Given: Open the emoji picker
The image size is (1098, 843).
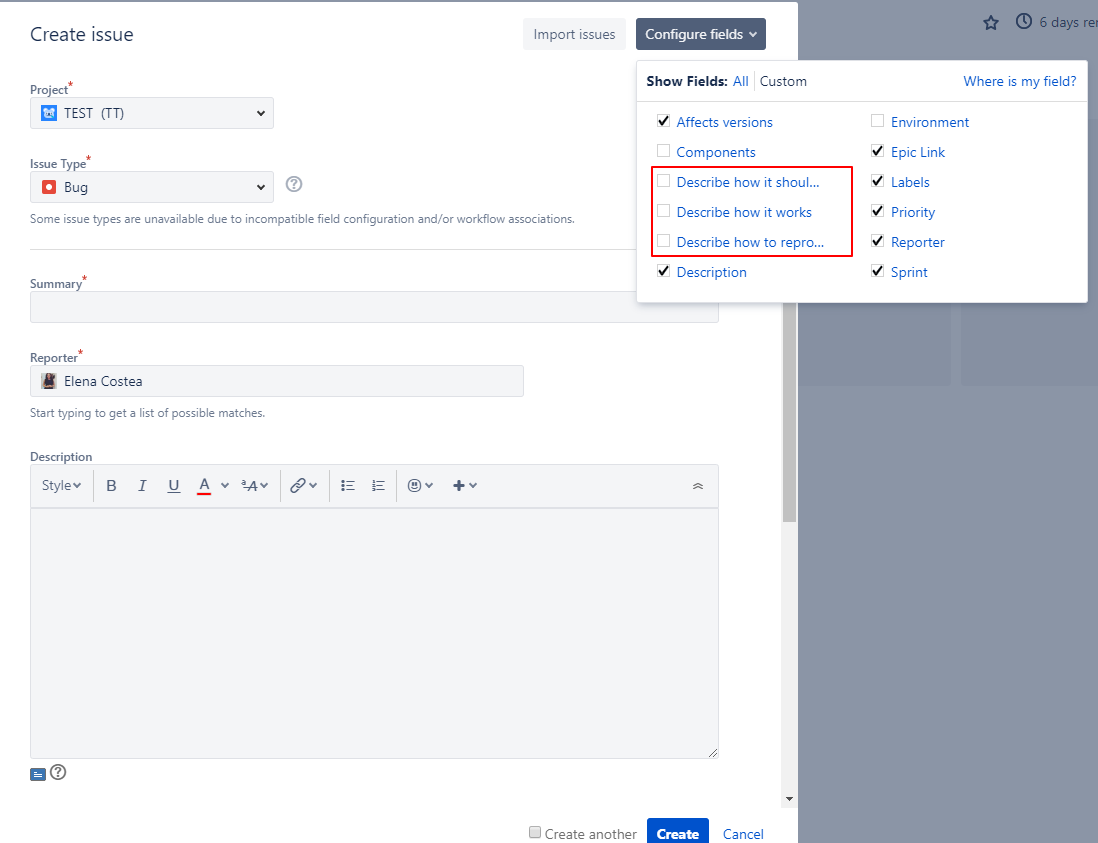Looking at the screenshot, I should point(416,485).
